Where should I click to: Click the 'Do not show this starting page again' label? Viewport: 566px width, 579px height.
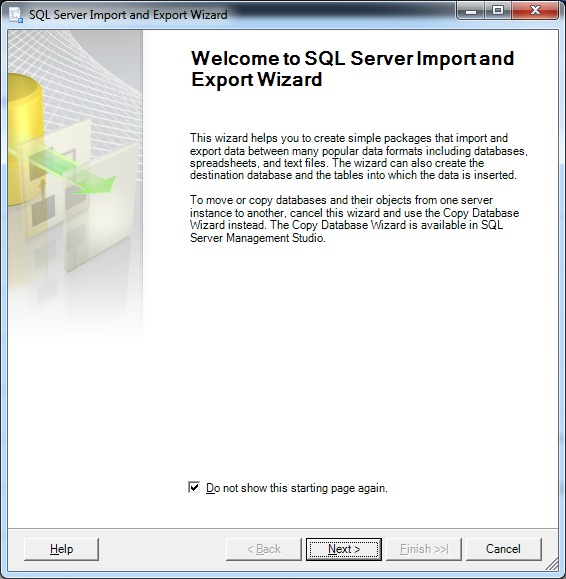click(x=297, y=488)
